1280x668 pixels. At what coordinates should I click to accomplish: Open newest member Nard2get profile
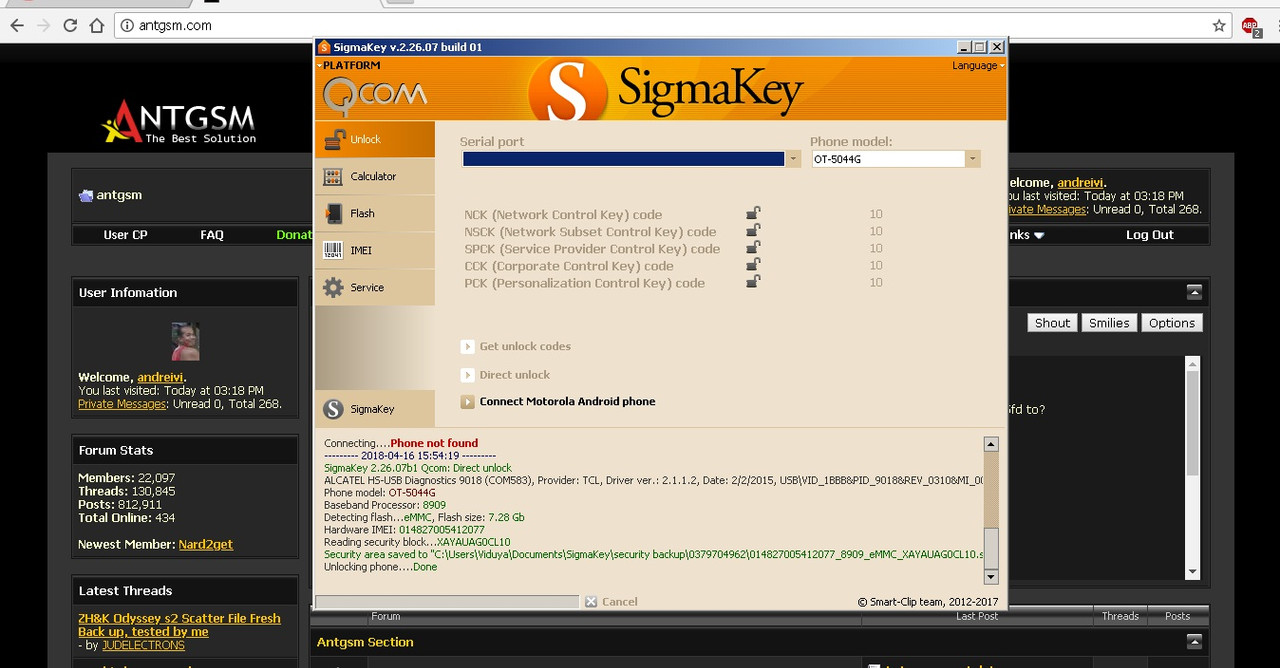206,544
